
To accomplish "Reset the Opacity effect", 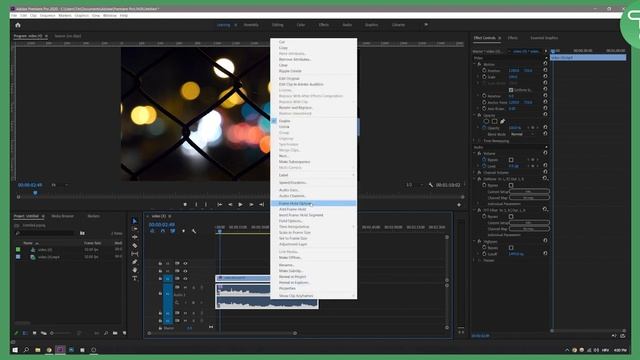I will pos(545,115).
